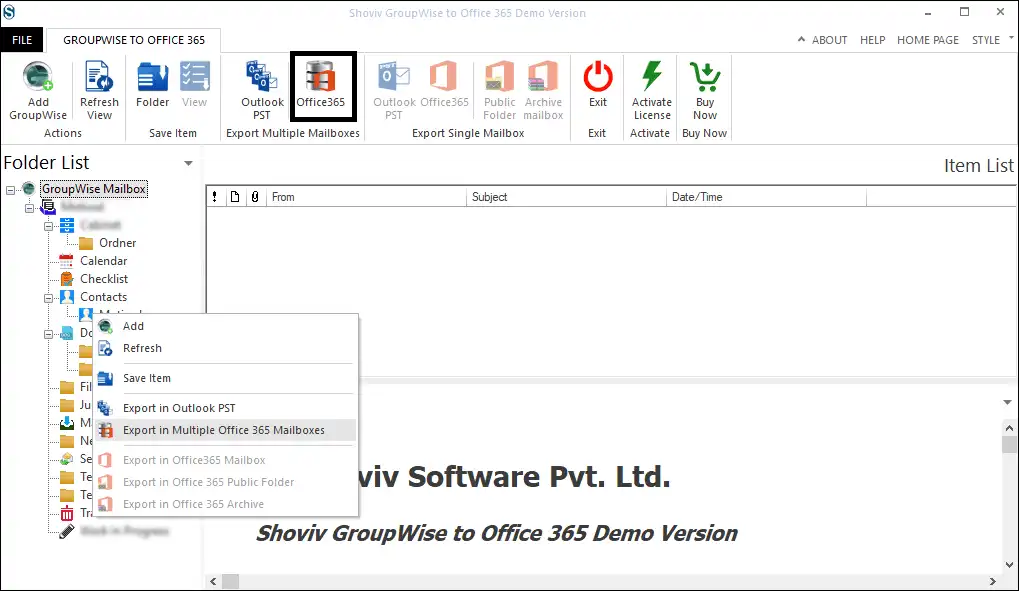This screenshot has height=591, width=1019.
Task: Click the Archive mailbox export icon
Action: click(x=543, y=76)
